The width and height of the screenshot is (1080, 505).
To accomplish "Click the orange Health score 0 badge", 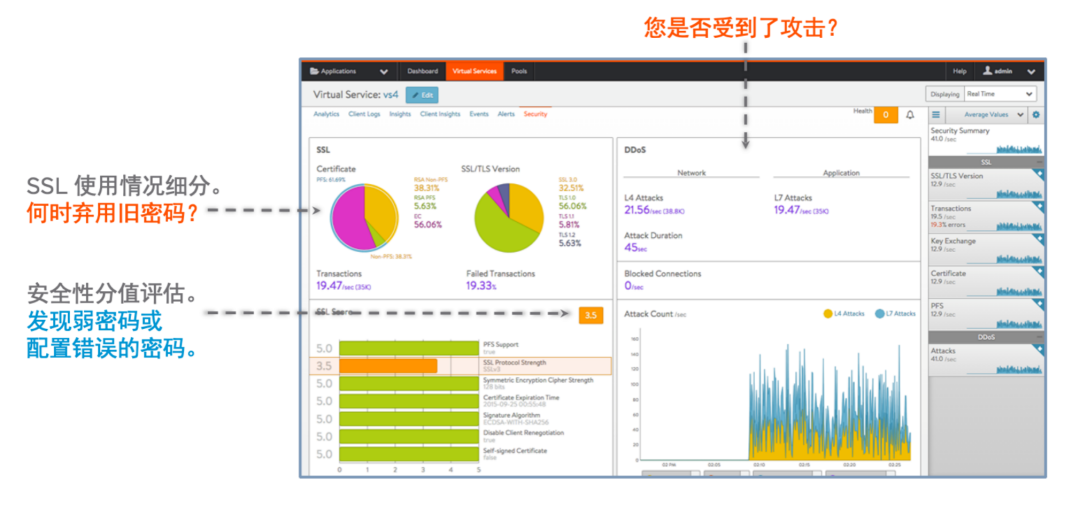I will (886, 115).
